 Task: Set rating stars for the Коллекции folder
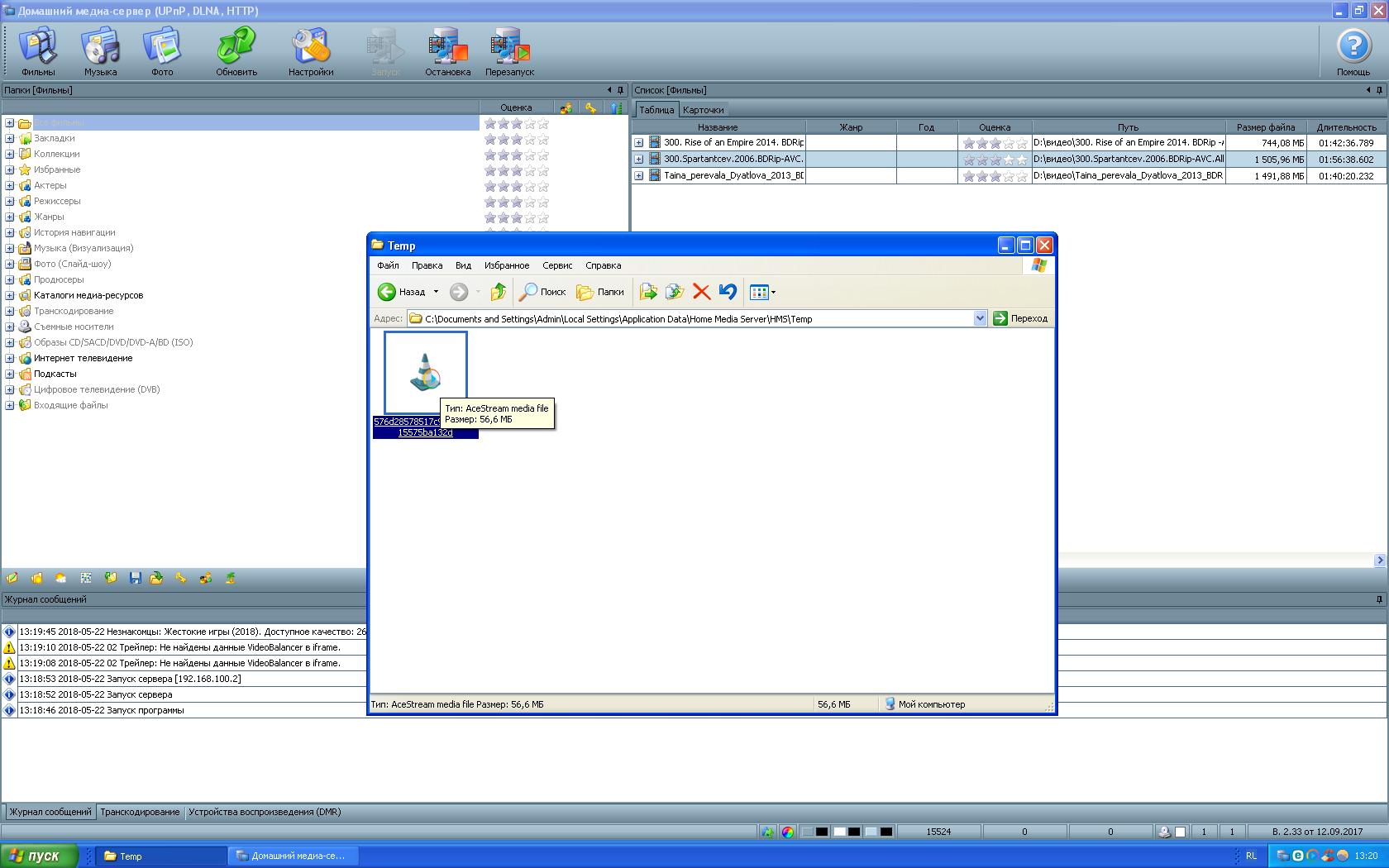point(516,155)
